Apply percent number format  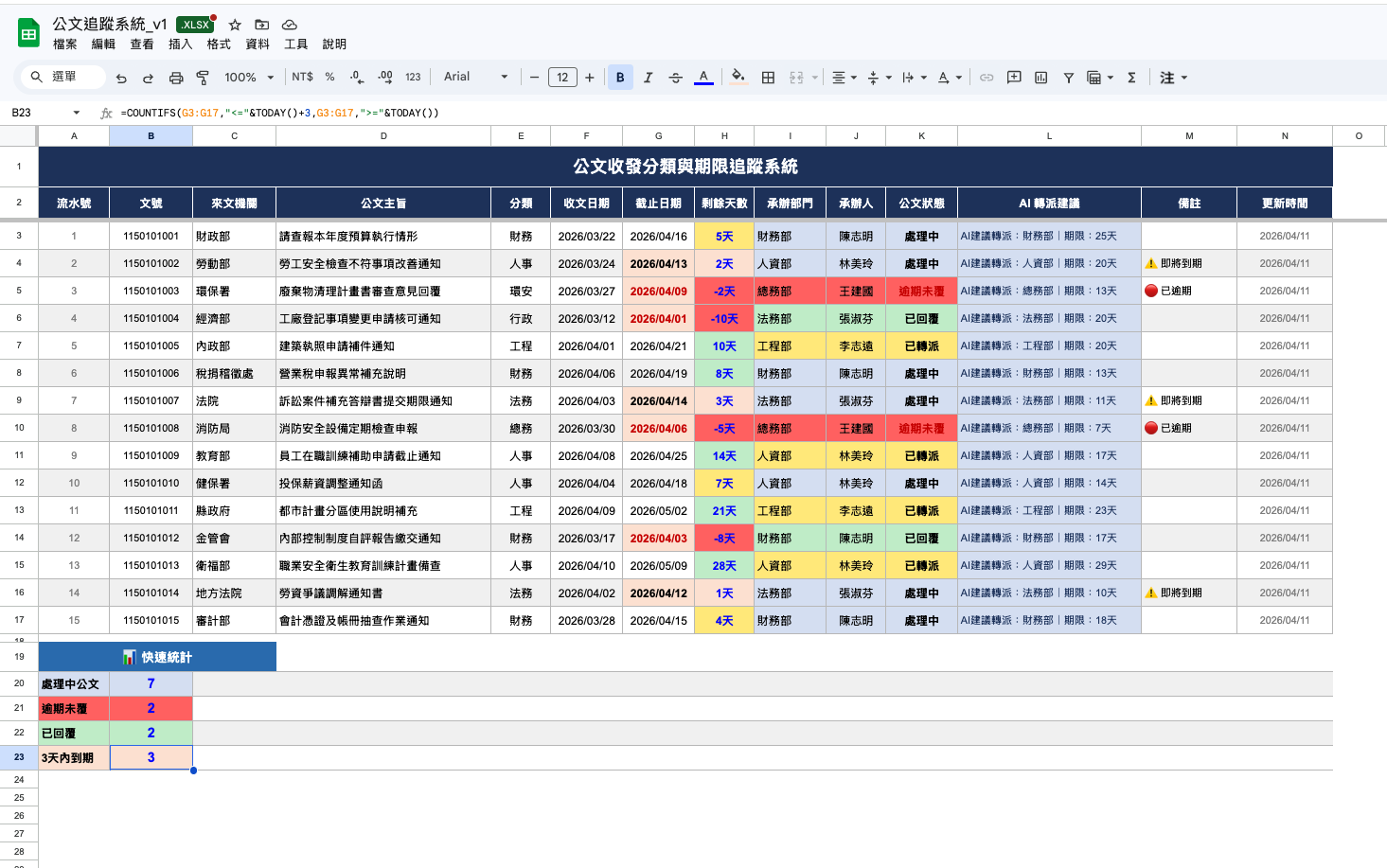click(x=329, y=78)
